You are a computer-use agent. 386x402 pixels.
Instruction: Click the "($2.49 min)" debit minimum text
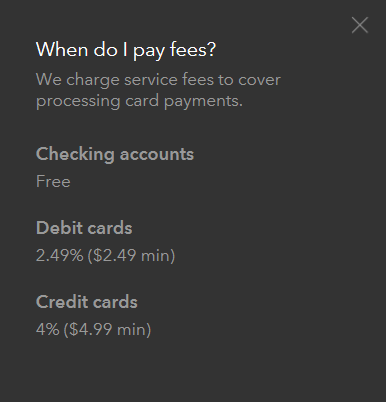click(131, 256)
